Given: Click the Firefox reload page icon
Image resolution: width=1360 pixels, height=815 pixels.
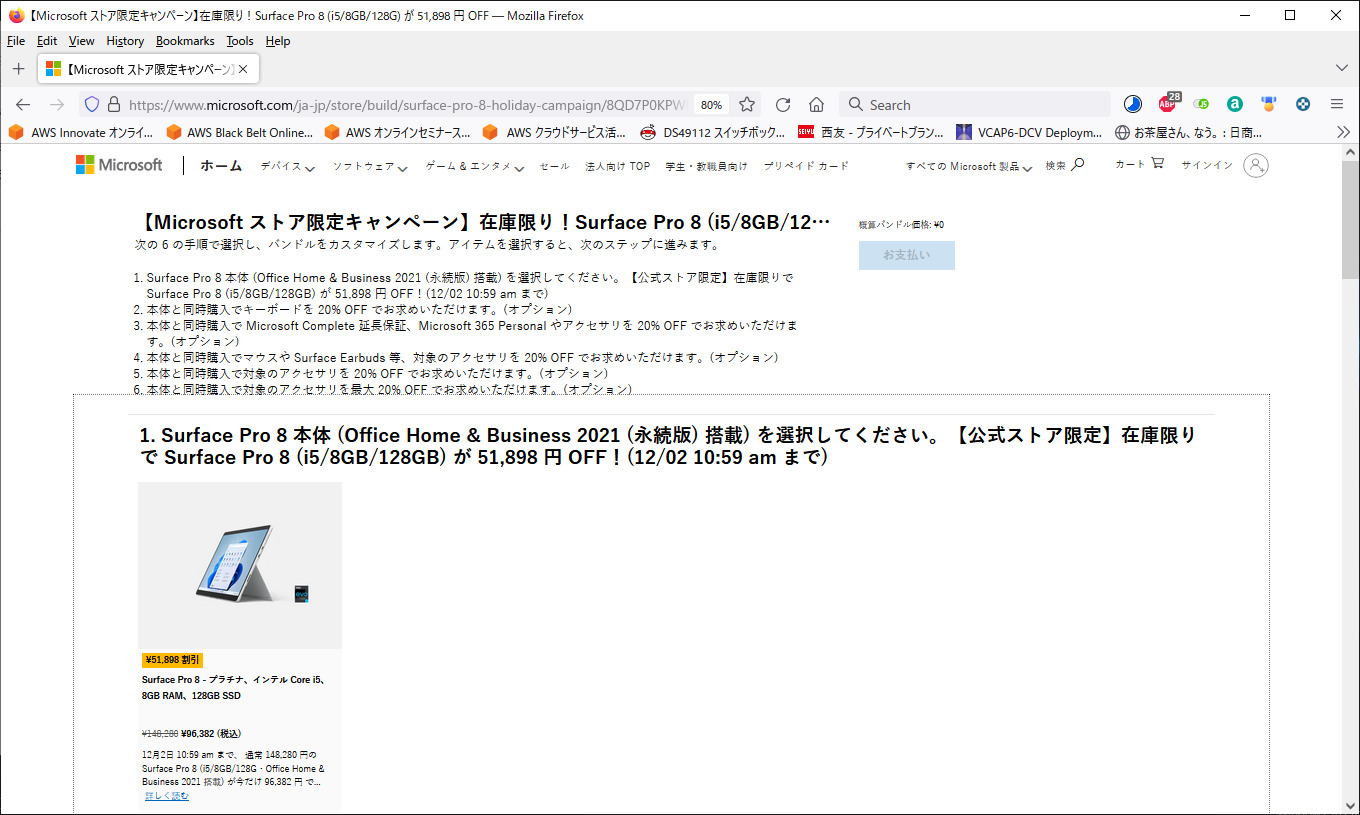Looking at the screenshot, I should point(783,105).
